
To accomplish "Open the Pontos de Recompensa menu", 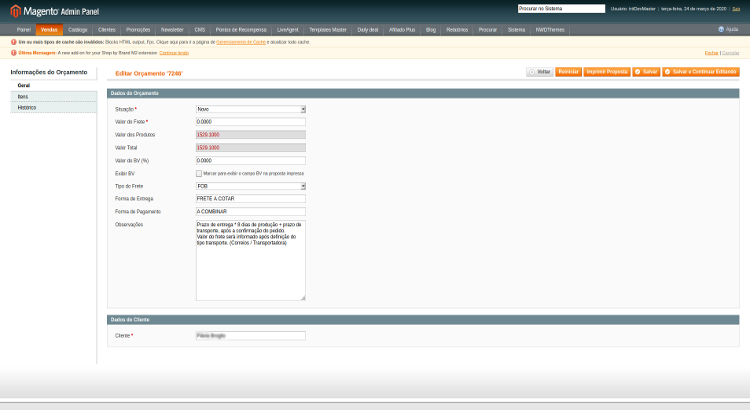I will point(241,30).
